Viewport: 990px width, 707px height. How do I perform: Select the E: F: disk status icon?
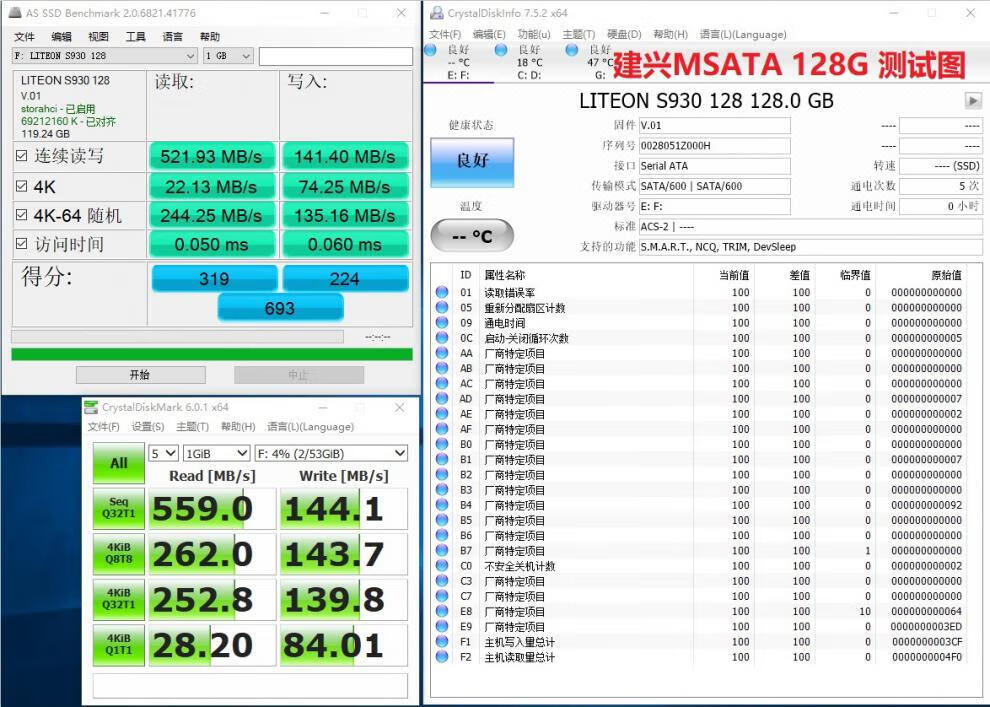click(x=430, y=50)
